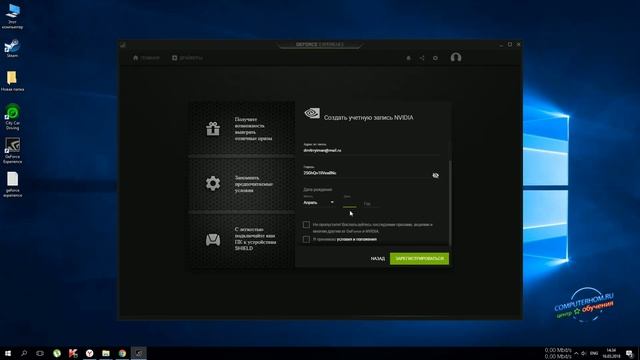Click the birth year input field
This screenshot has height=360, width=640.
pyautogui.click(x=371, y=203)
